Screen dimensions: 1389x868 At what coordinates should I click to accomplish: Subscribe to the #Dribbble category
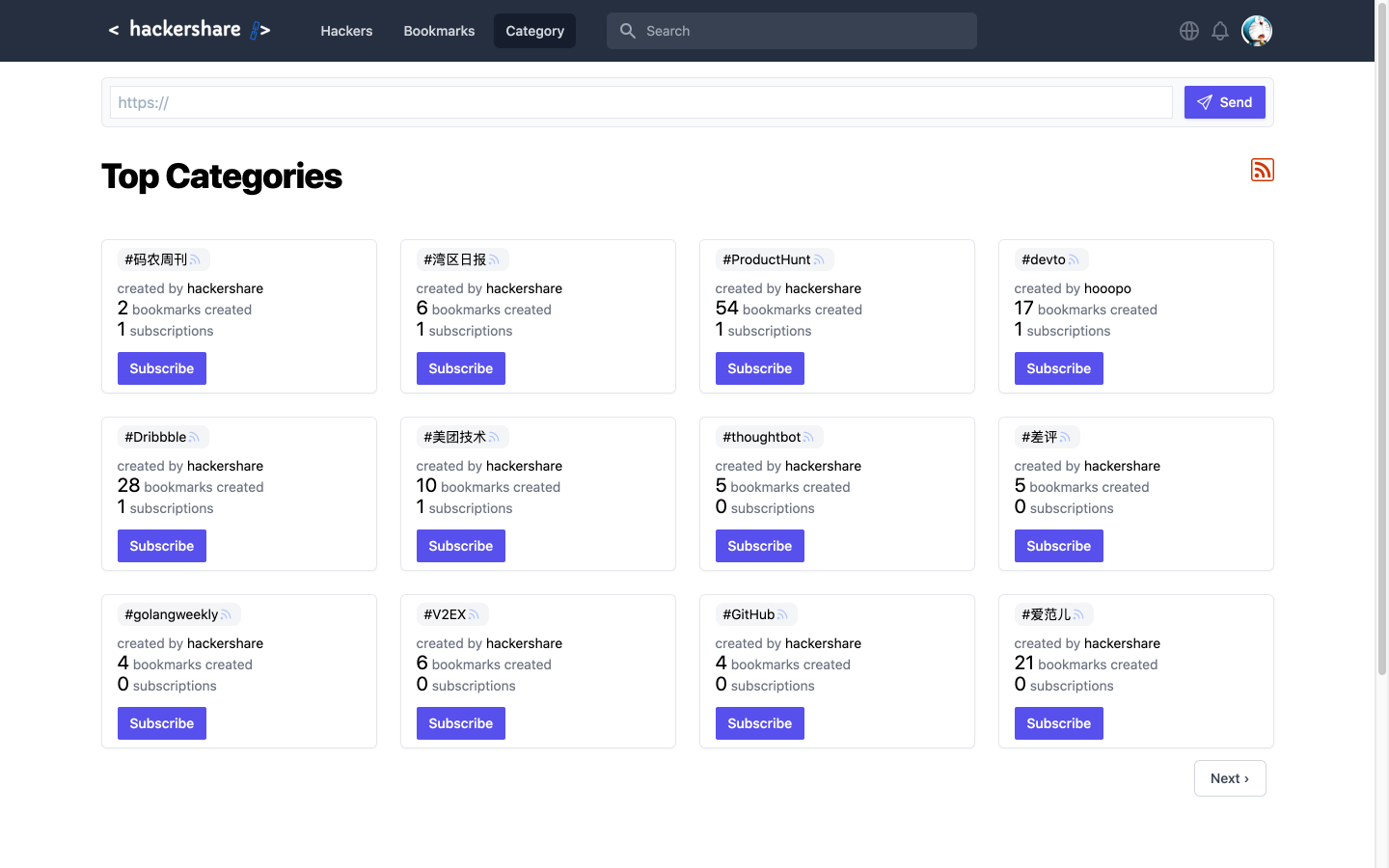[x=161, y=545]
